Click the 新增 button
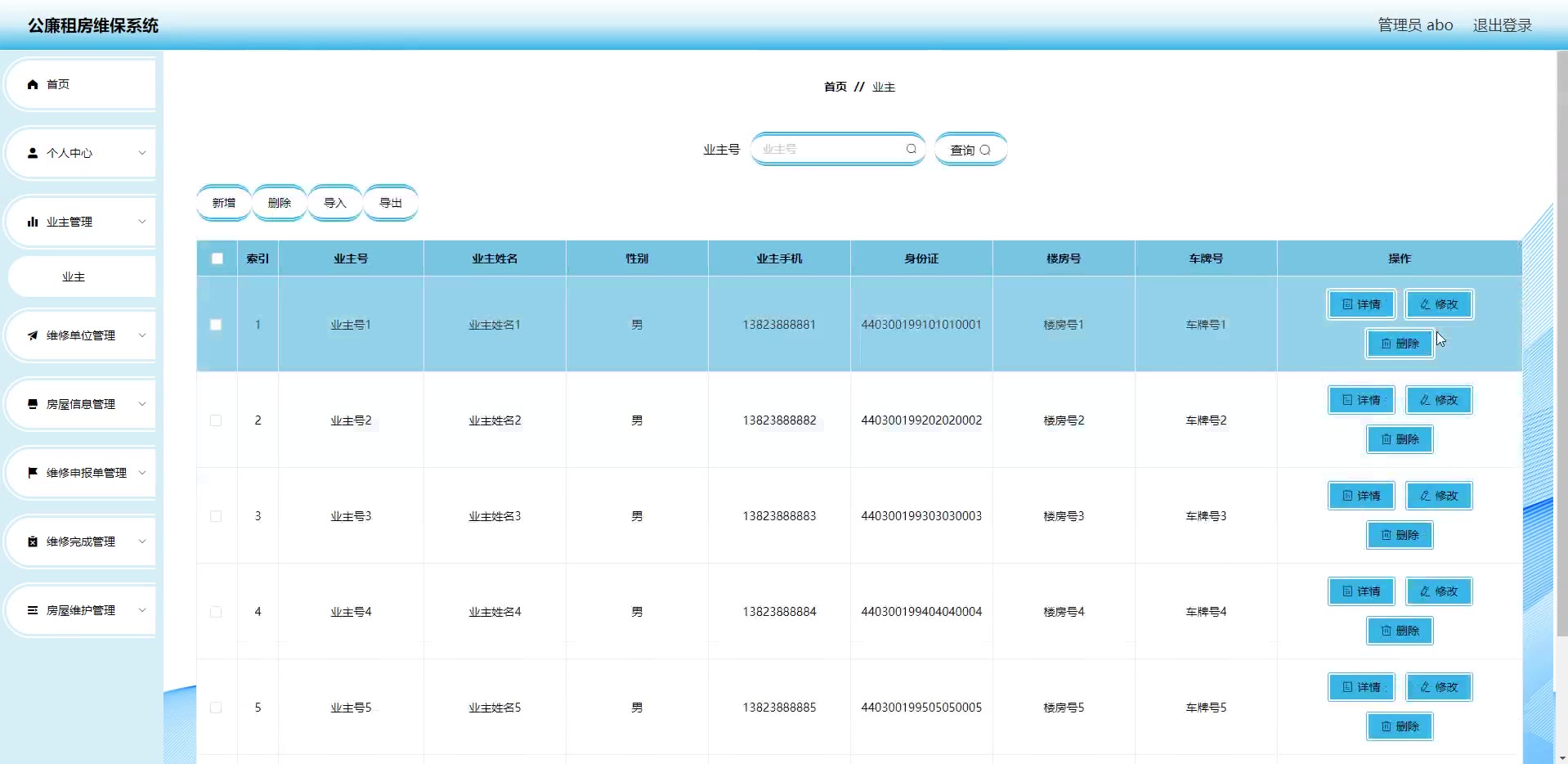 pos(224,203)
